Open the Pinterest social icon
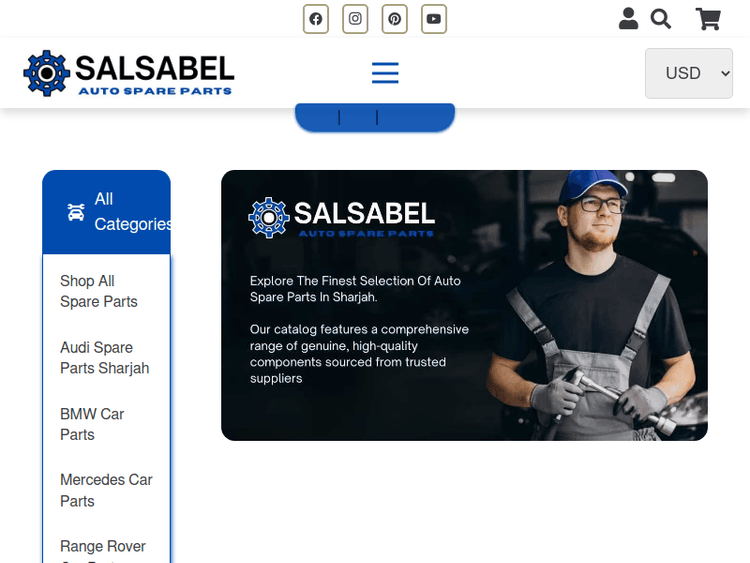750x563 pixels. coord(395,19)
